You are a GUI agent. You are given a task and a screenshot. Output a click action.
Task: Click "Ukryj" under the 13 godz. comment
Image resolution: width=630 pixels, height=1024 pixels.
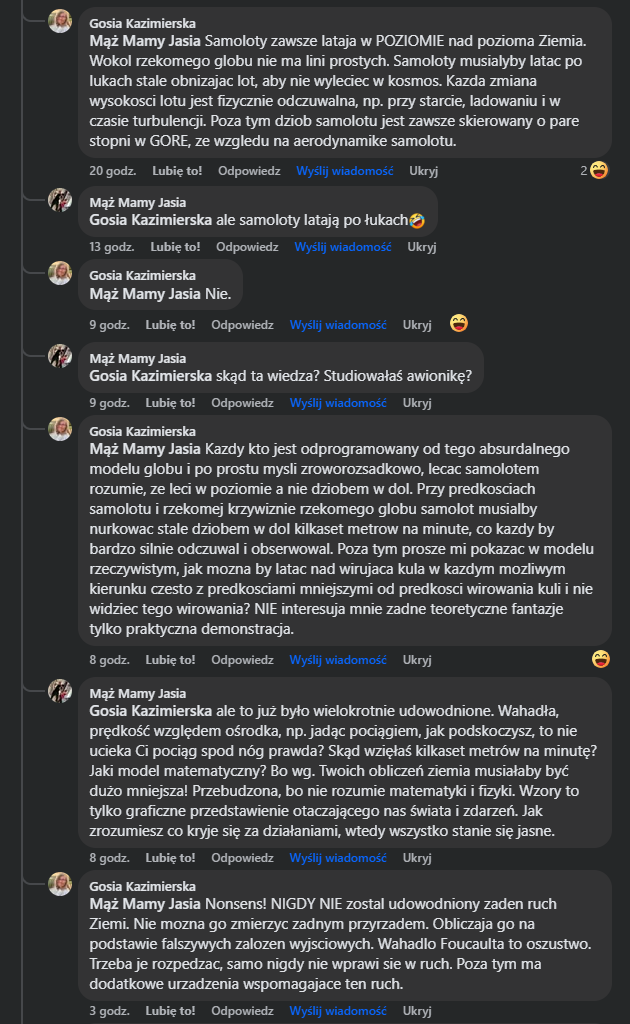click(422, 246)
